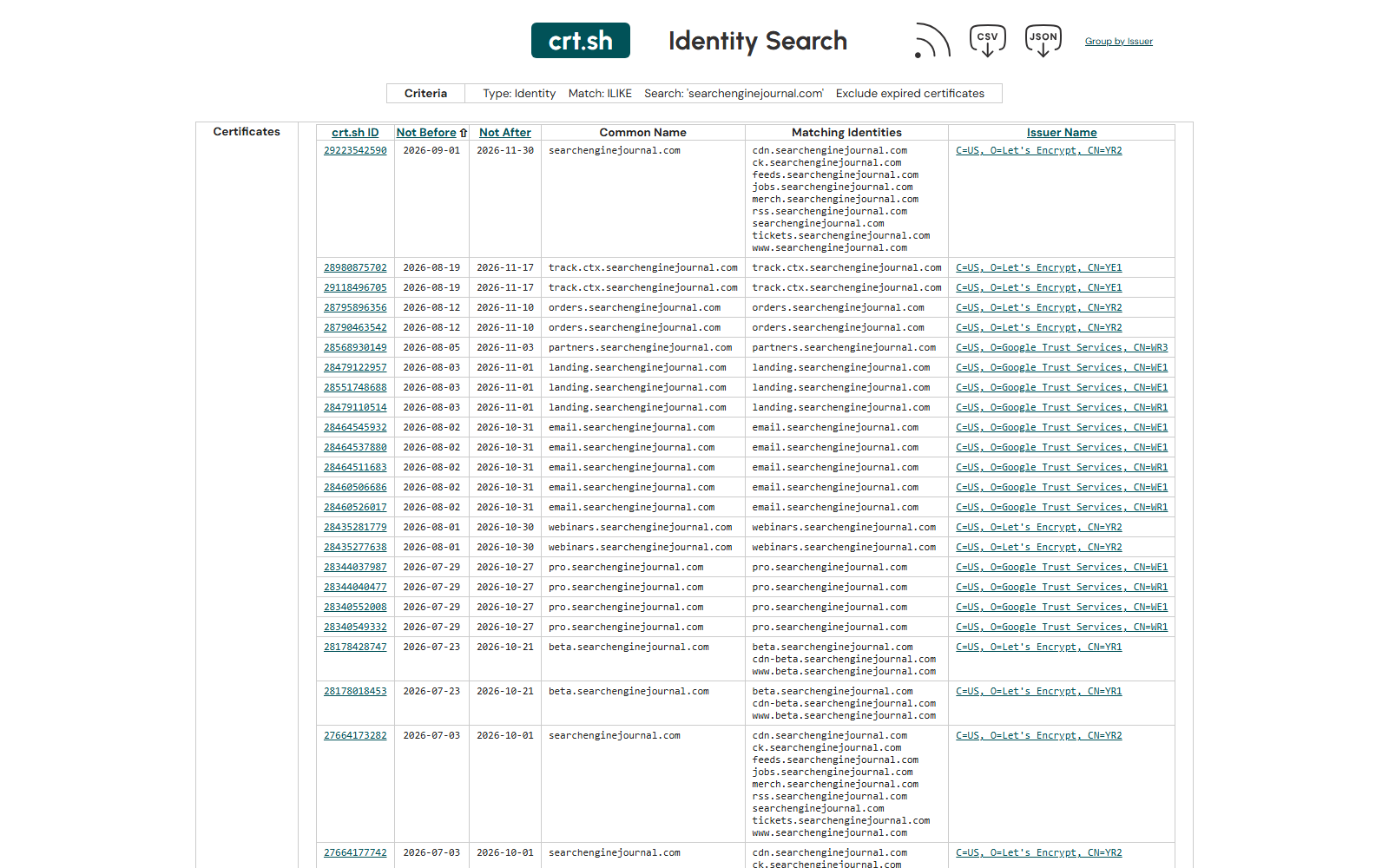Open Let's Encrypt YR2 issuer for 28435281779
Screen dimensions: 1389x868
point(1038,528)
